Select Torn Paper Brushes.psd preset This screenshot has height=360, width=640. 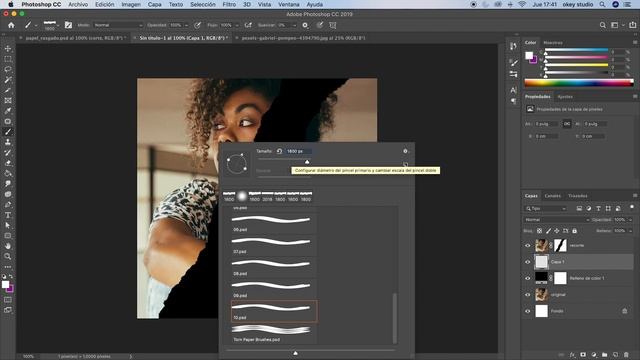click(273, 333)
